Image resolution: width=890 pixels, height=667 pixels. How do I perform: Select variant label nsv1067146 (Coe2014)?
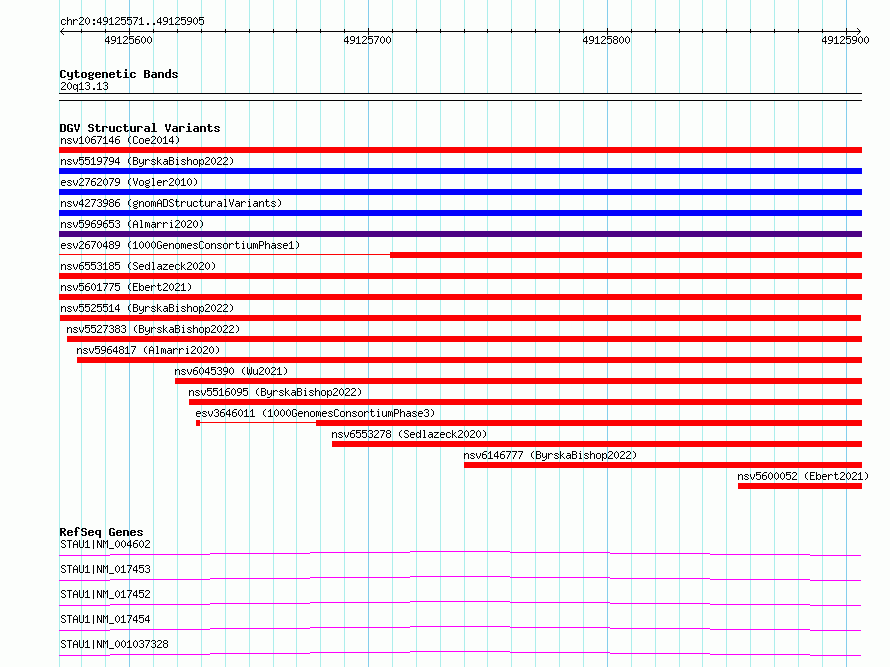pyautogui.click(x=120, y=140)
